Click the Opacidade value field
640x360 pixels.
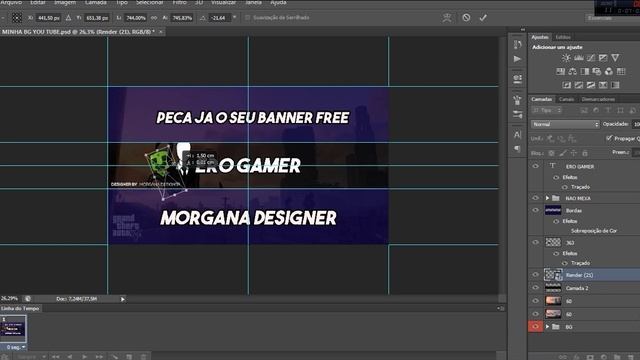(636, 124)
